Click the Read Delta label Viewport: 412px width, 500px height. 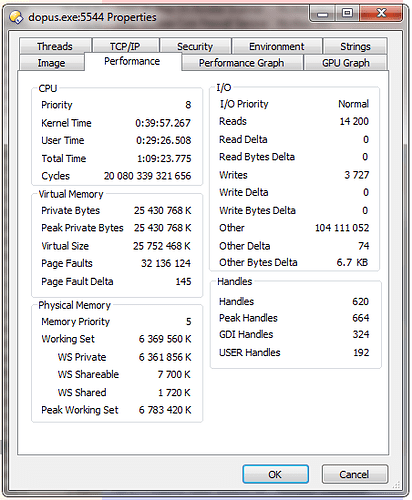(x=243, y=139)
